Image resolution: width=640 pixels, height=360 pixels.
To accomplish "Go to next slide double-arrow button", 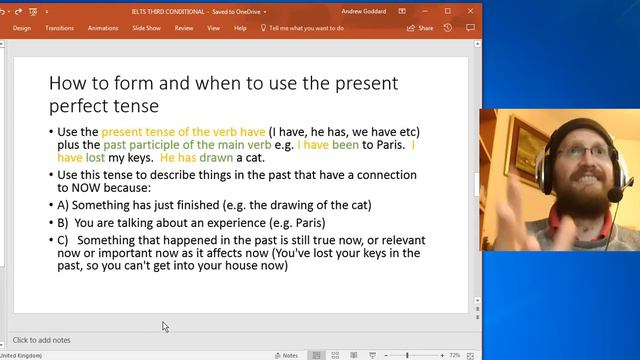I will 478,317.
